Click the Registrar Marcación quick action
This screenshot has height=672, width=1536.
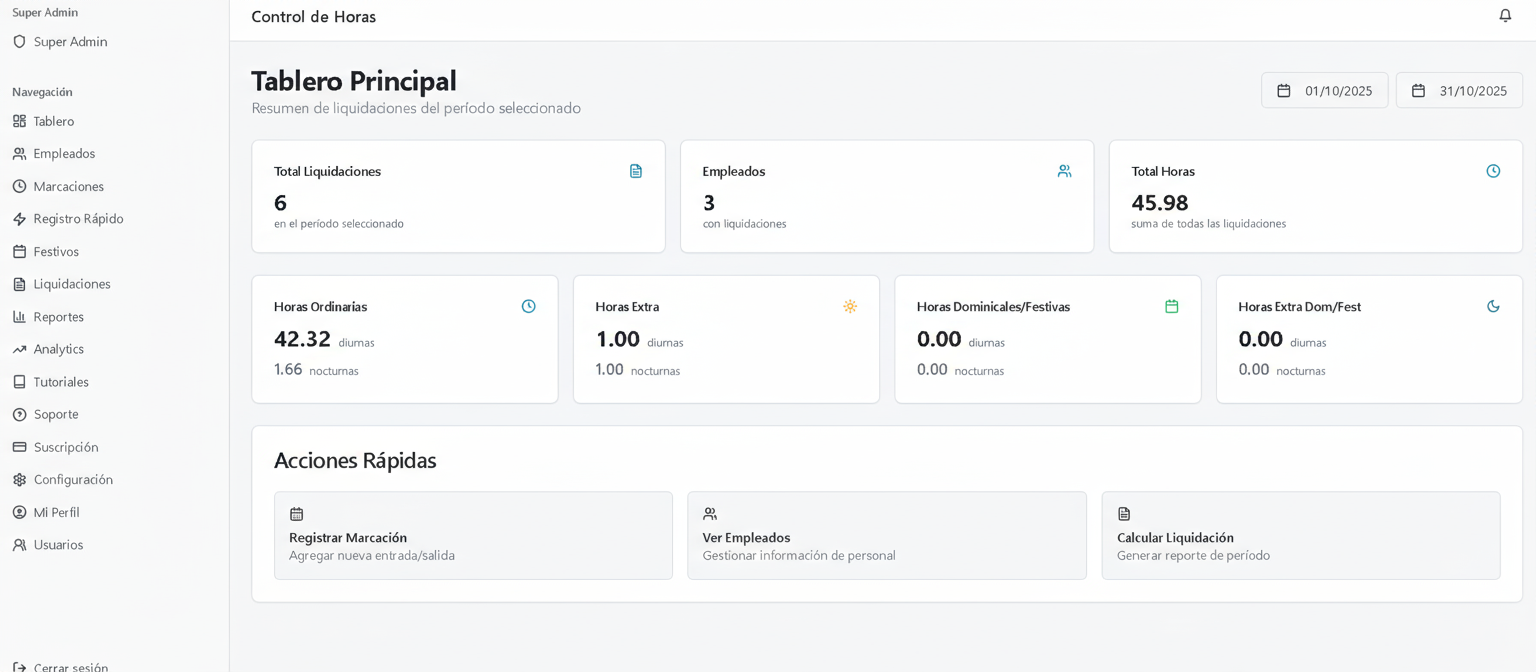click(x=473, y=536)
